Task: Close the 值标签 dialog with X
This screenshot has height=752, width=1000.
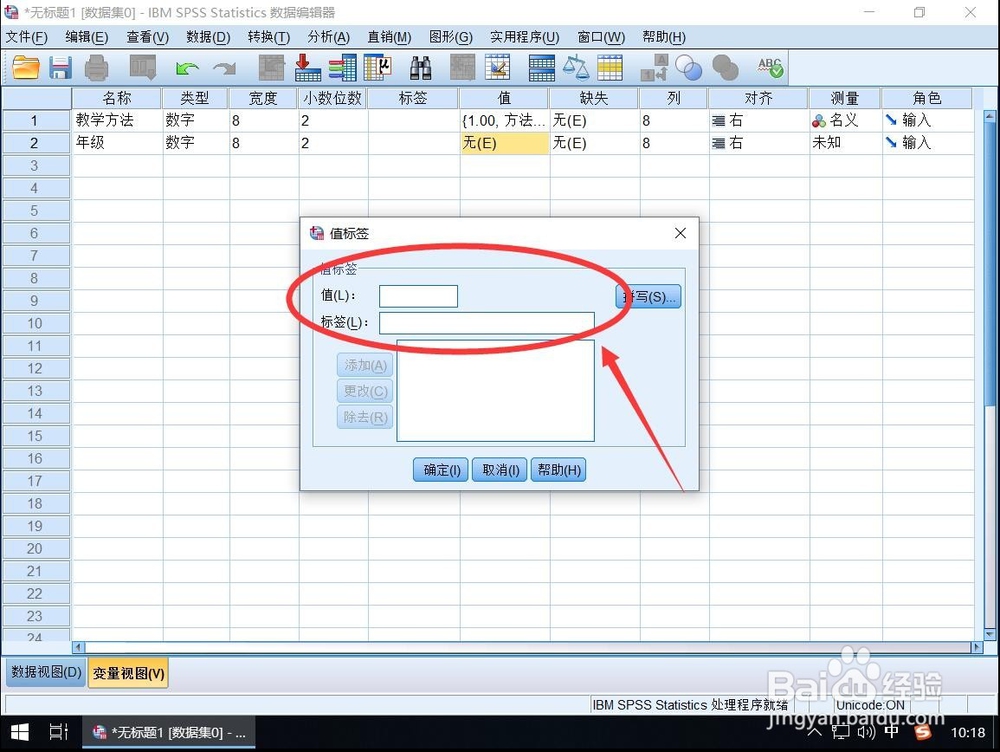Action: 680,233
